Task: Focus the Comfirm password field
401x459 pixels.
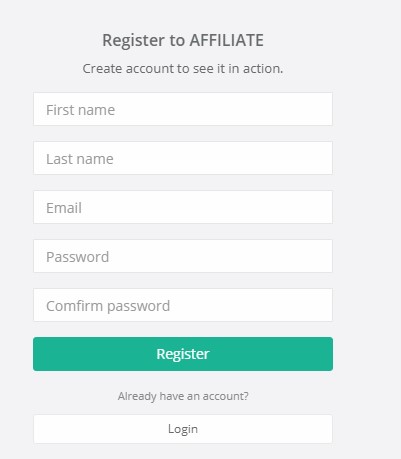Action: coord(183,305)
